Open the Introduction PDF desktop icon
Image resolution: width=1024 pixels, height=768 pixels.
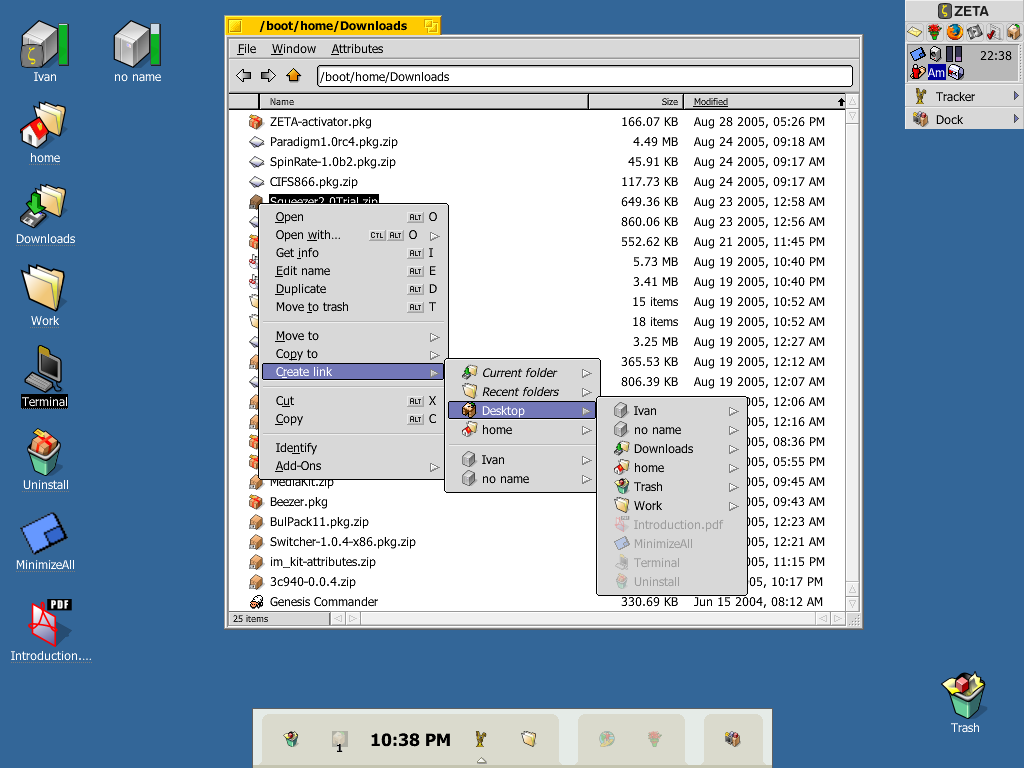tap(51, 623)
